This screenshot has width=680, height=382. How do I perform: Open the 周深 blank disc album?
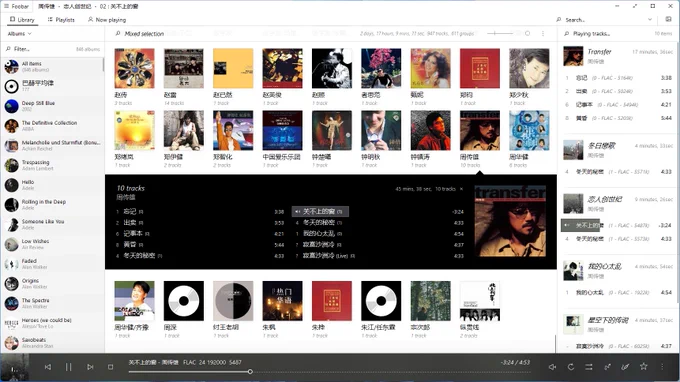(183, 301)
